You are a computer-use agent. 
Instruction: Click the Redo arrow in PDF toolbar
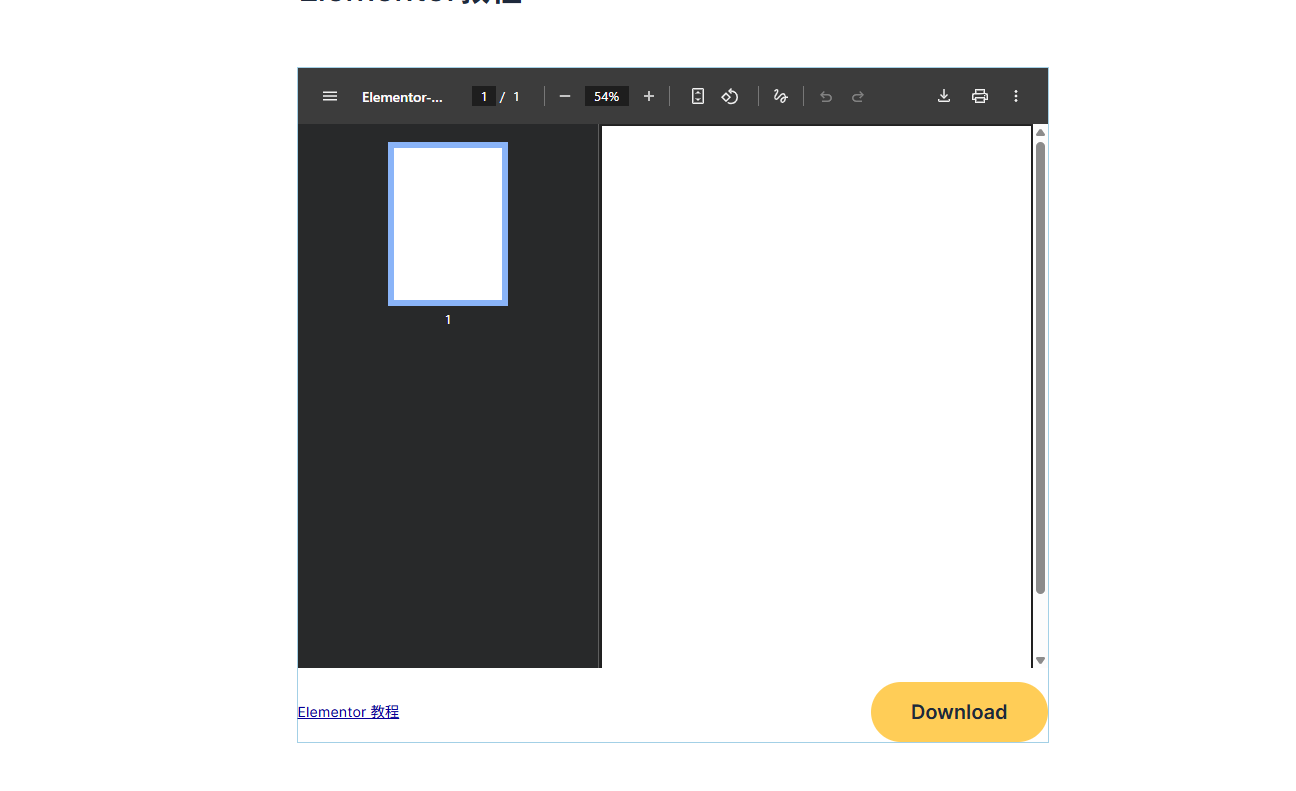858,96
